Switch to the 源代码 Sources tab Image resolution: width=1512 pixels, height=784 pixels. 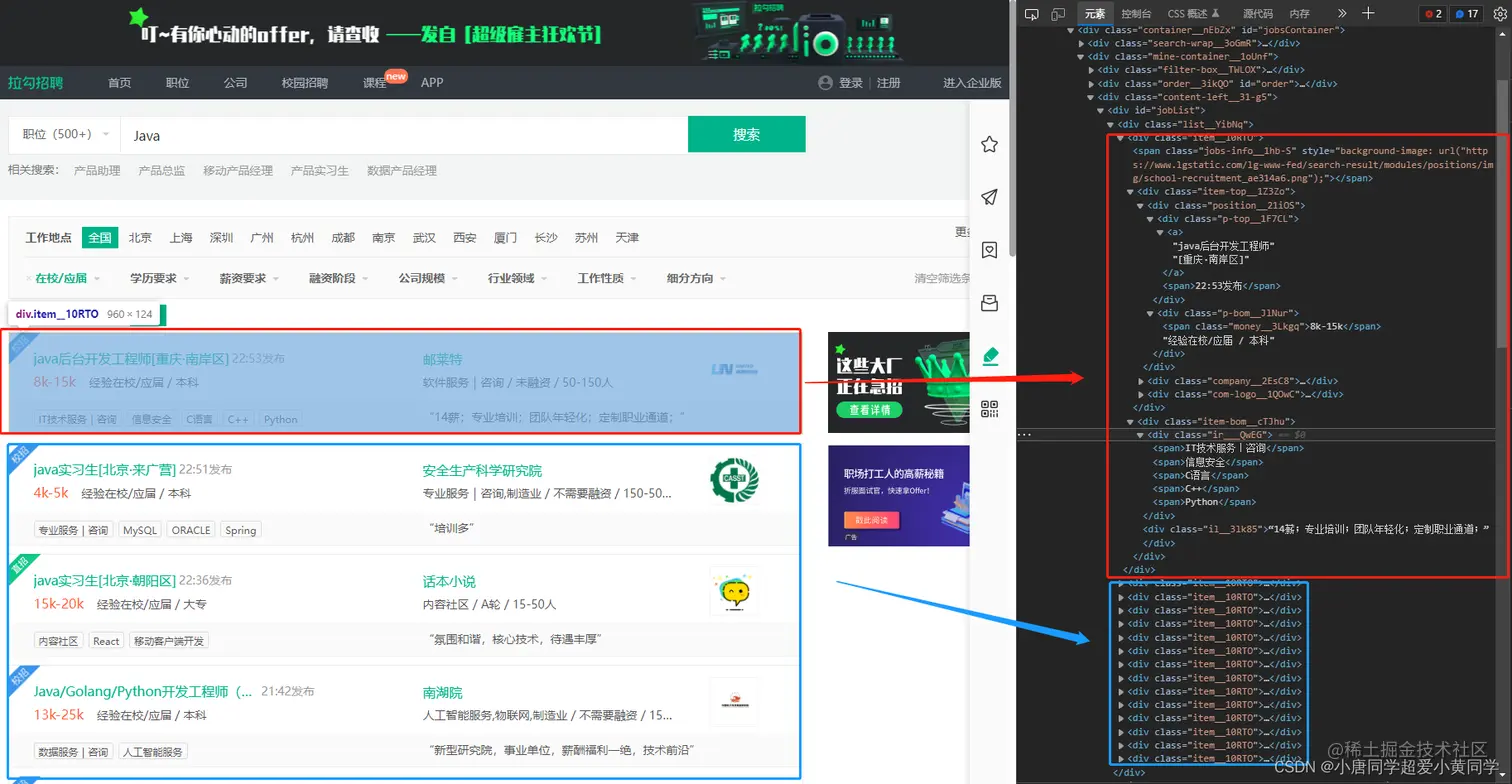[x=1258, y=14]
